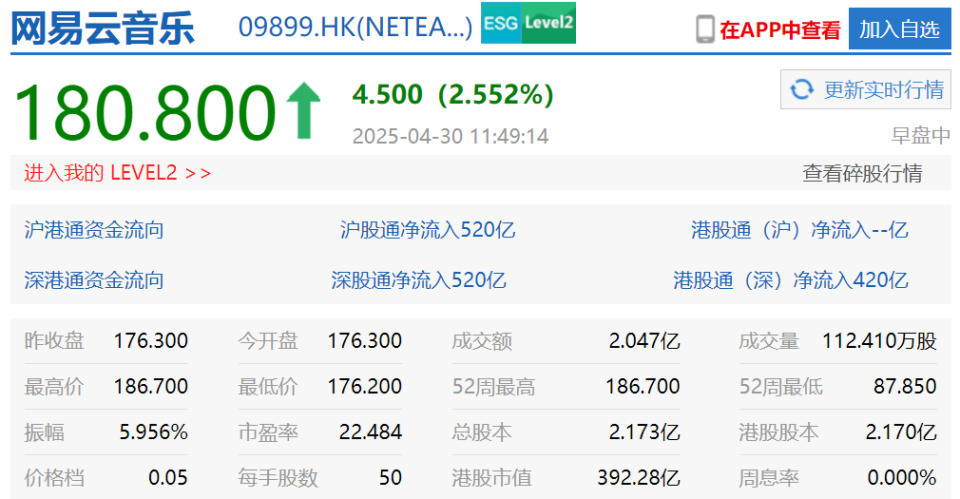Click the 周息率 label
The height and width of the screenshot is (499, 960).
coord(769,478)
